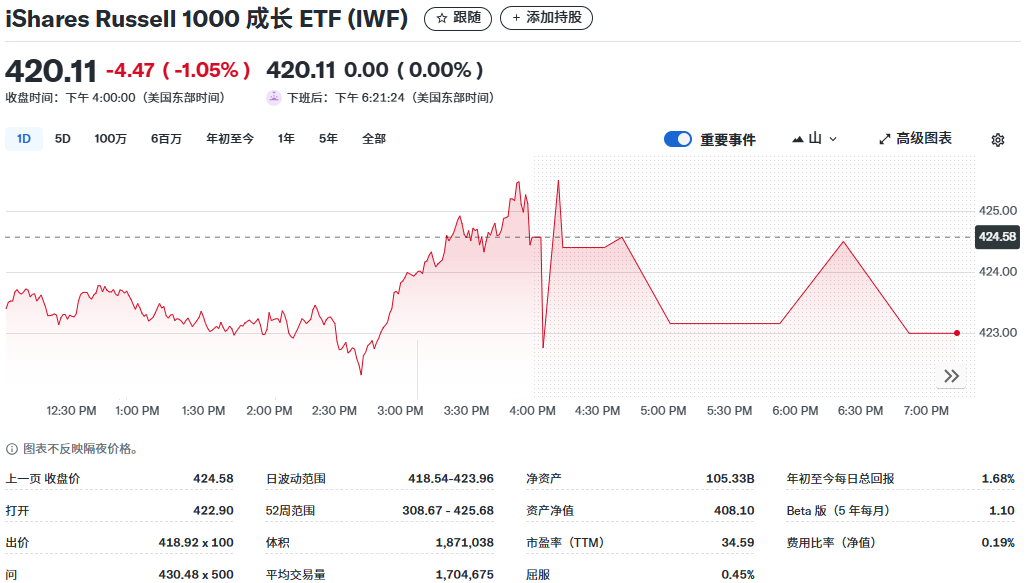The height and width of the screenshot is (583, 1027).
Task: Click the 424.00 y-axis label
Action: coord(998,272)
